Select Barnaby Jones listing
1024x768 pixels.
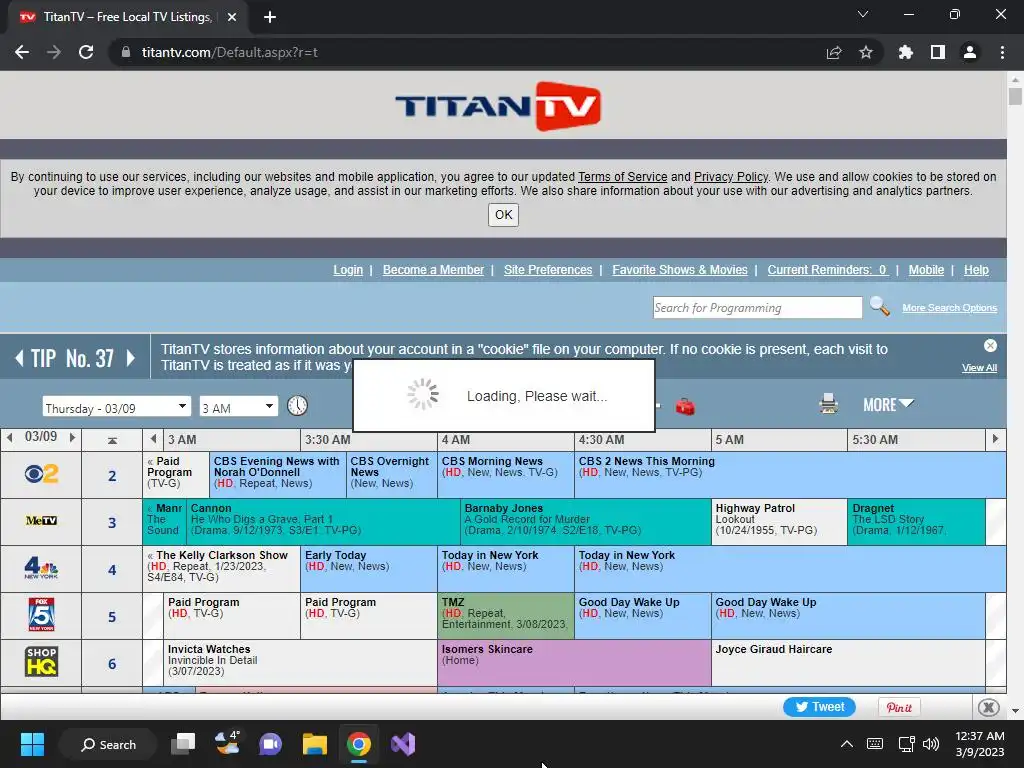585,522
